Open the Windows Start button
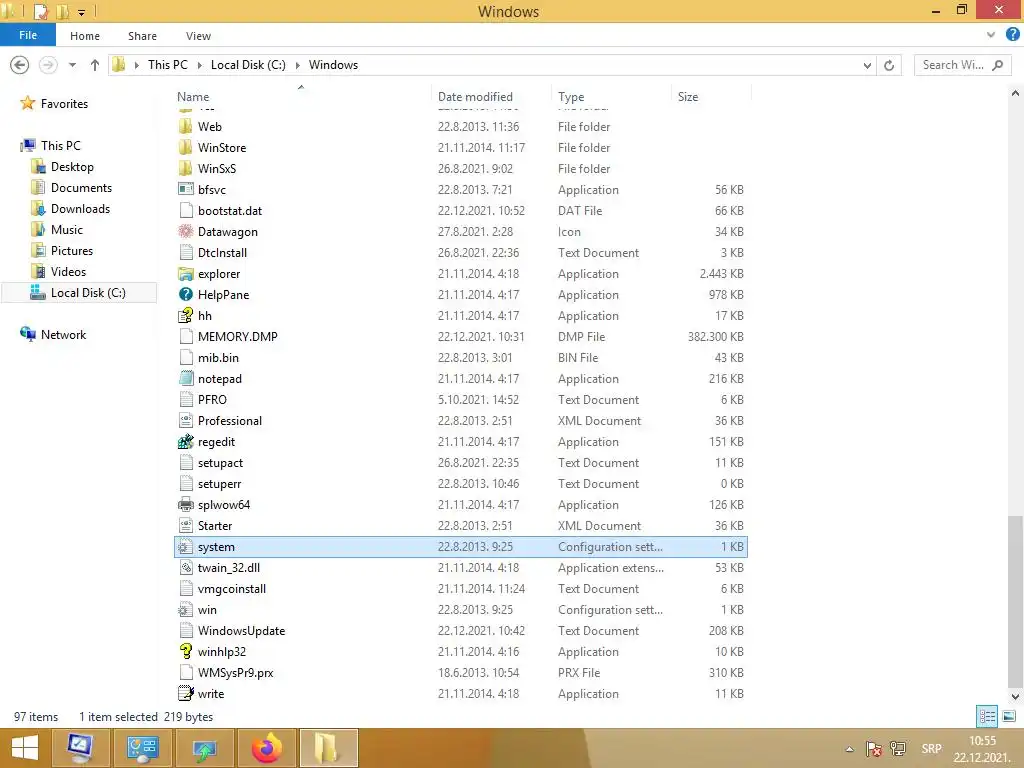 [25, 748]
